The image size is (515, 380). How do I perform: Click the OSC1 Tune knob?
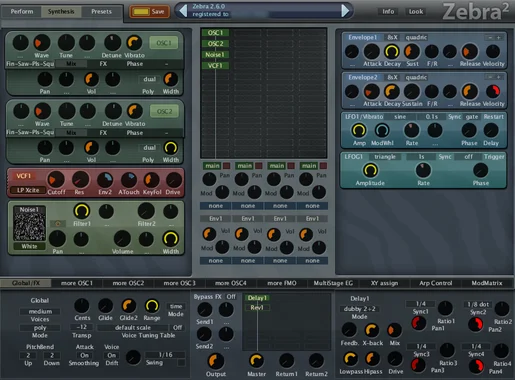pos(66,43)
